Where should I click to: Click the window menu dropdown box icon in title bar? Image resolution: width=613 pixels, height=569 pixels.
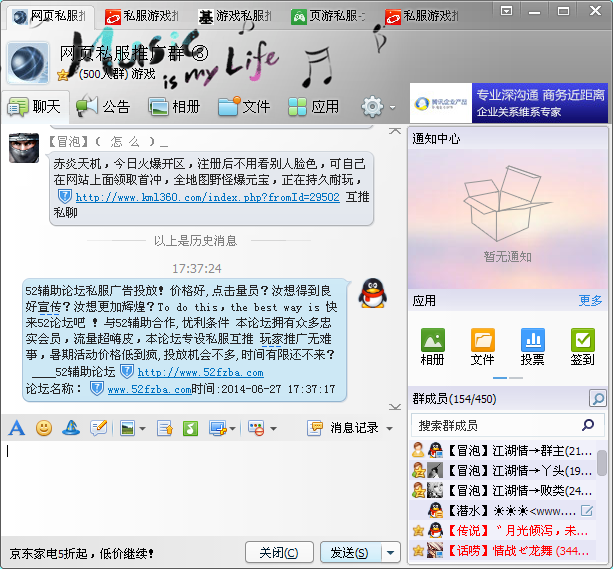[507, 11]
